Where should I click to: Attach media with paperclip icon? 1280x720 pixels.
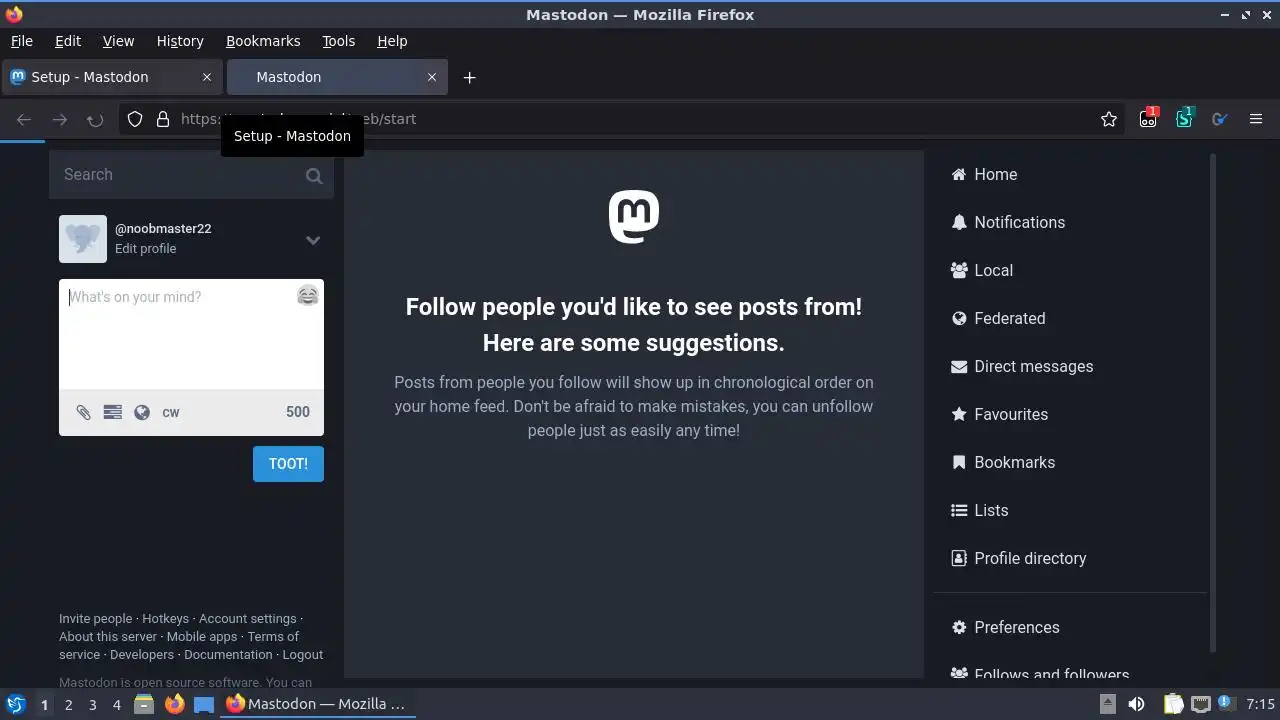[84, 412]
